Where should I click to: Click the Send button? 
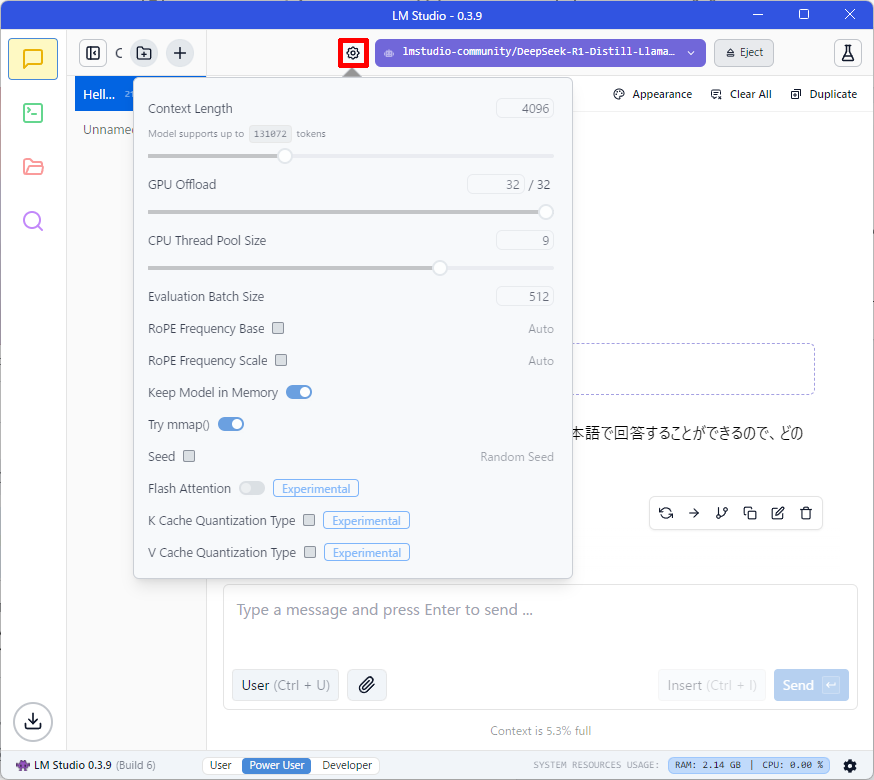(811, 685)
